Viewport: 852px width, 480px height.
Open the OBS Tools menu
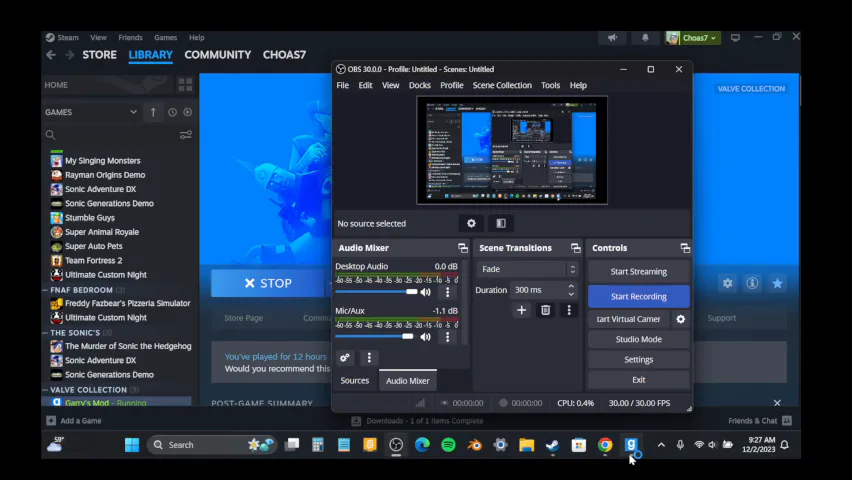point(550,85)
